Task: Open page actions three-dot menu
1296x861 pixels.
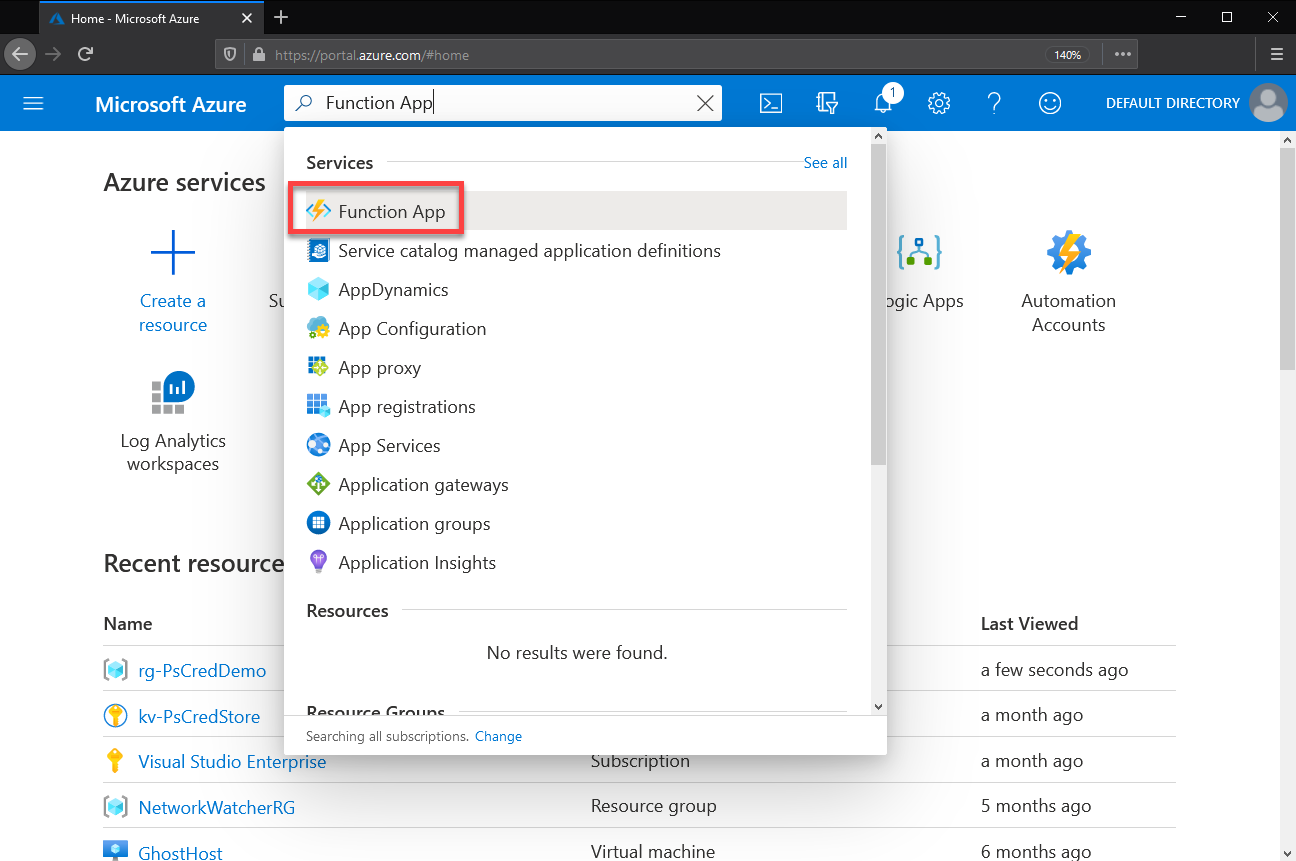Action: (x=1123, y=55)
